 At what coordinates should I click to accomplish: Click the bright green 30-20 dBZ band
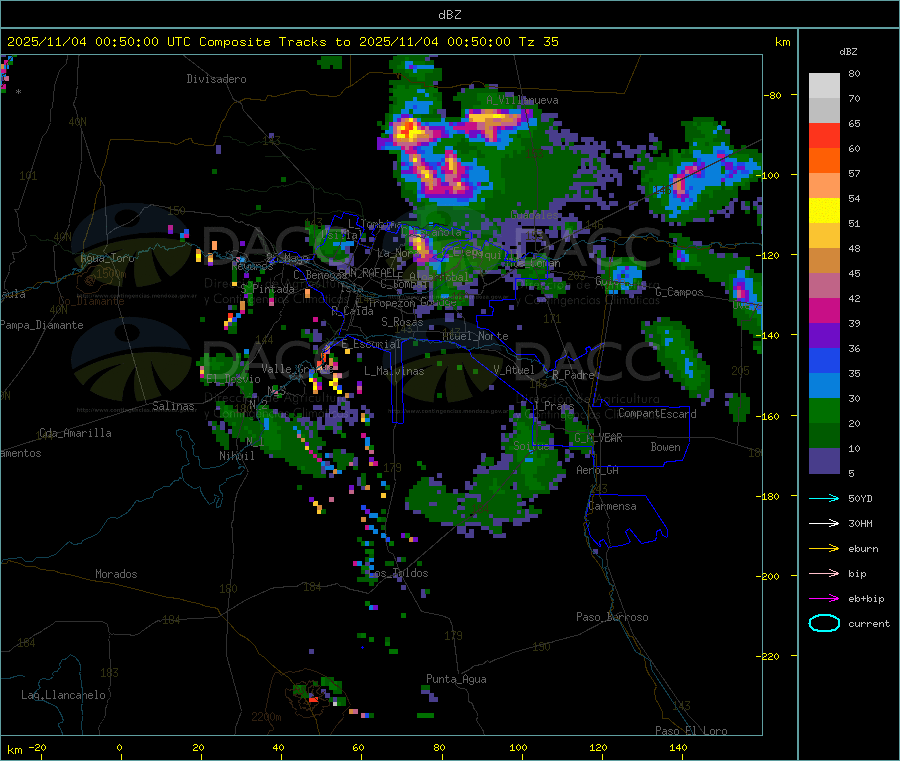[x=824, y=410]
